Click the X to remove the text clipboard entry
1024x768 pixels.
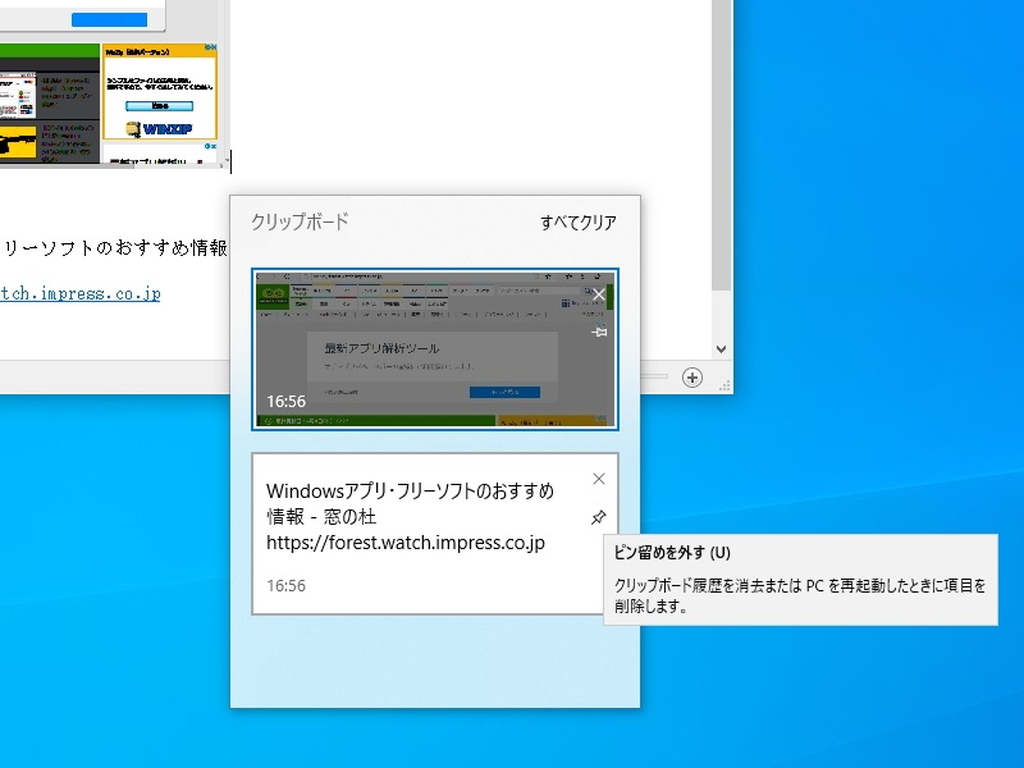pyautogui.click(x=598, y=478)
